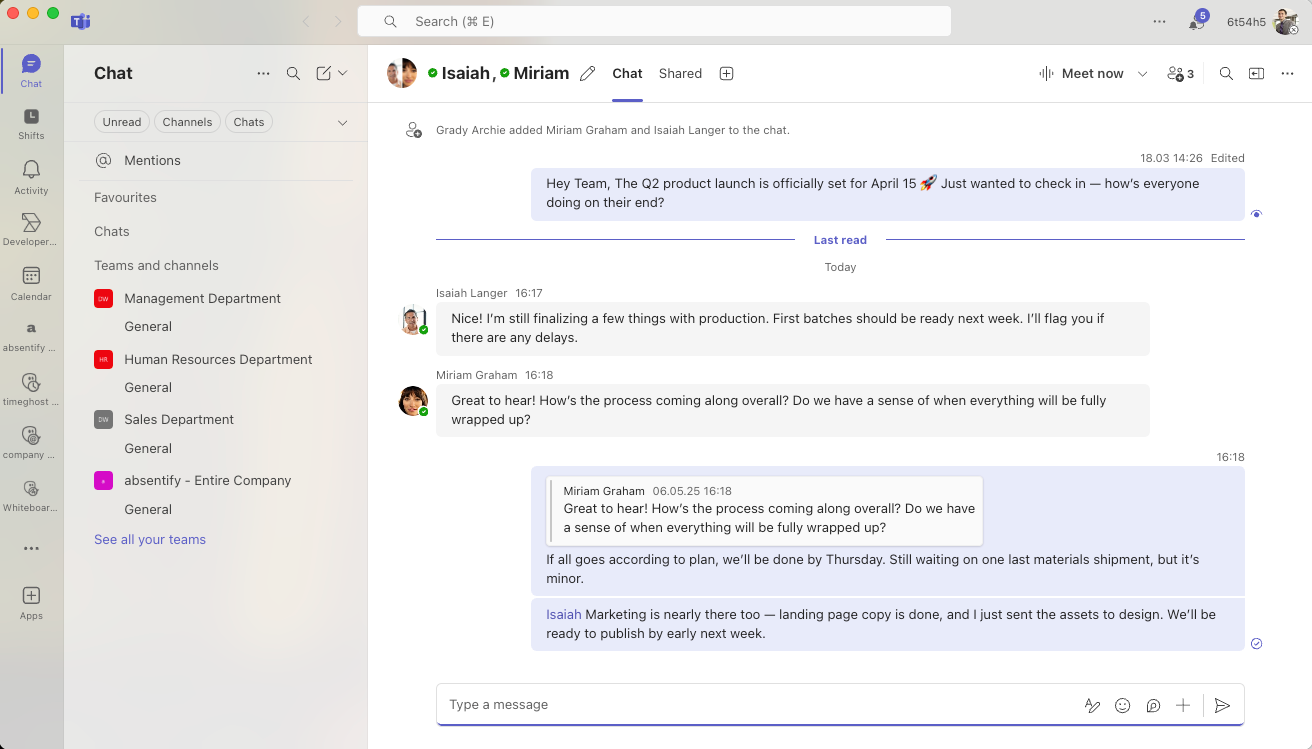Screen dimensions: 1312x749
Task: Click See all your teams link
Action: 150,539
